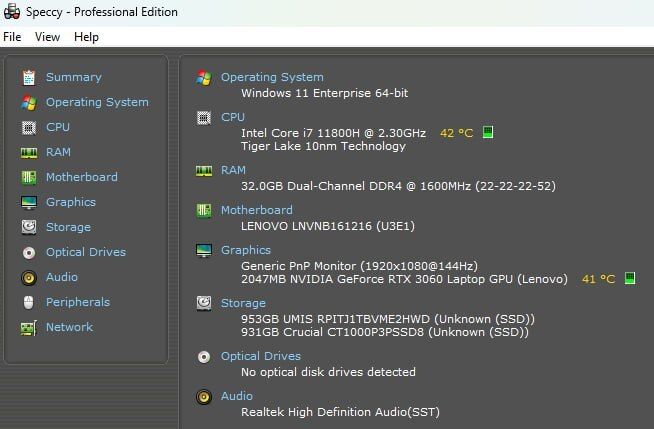Click the Realtek High Definition Audio(SST) text
This screenshot has height=429, width=654.
coord(340,412)
